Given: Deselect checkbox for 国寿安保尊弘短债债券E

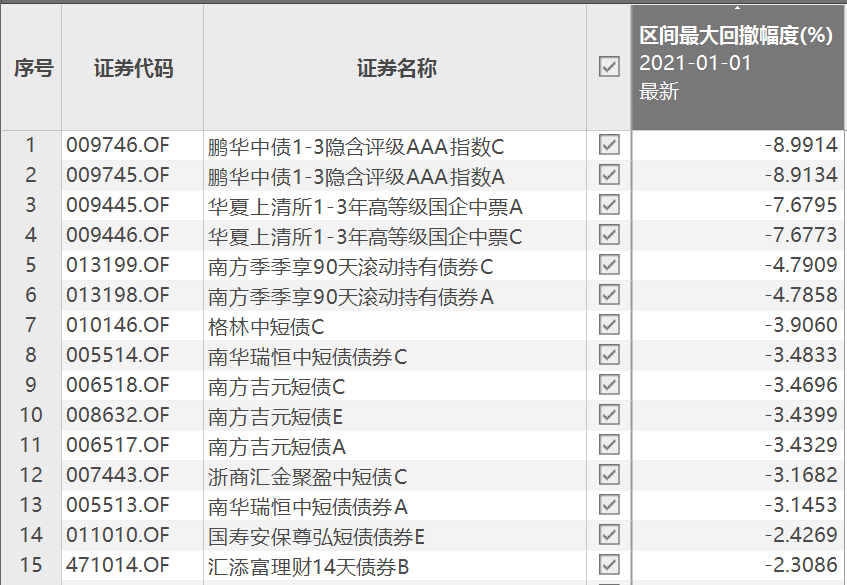Looking at the screenshot, I should click(610, 536).
